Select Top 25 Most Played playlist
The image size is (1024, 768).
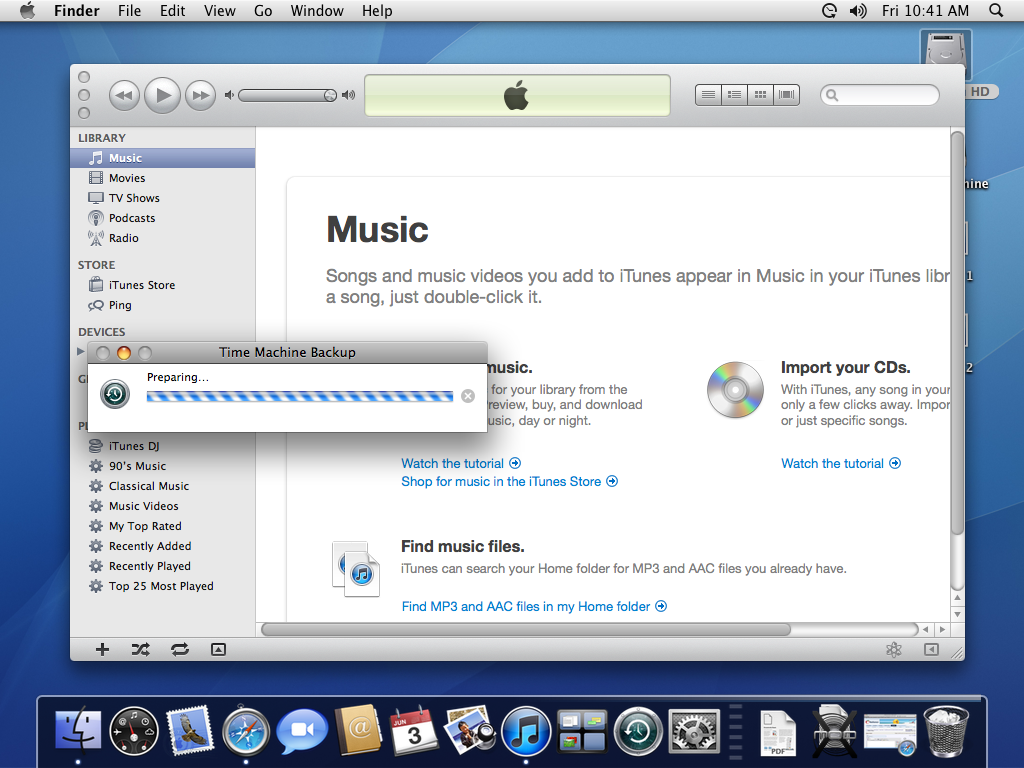[163, 586]
